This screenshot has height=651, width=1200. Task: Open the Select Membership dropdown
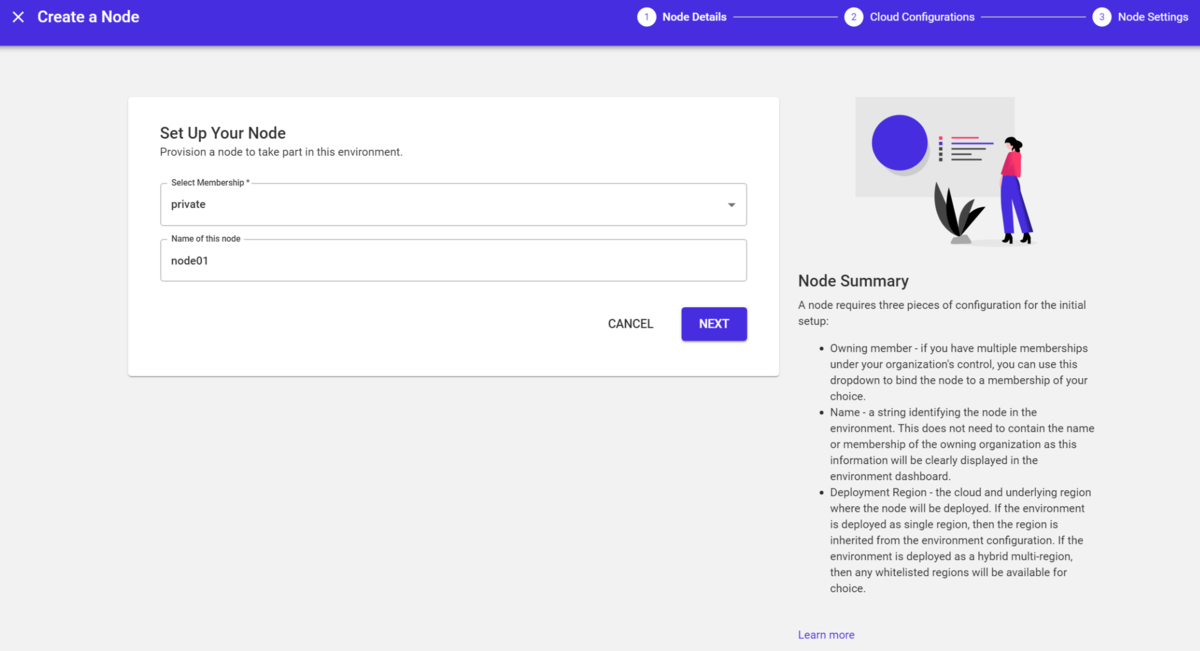[453, 204]
